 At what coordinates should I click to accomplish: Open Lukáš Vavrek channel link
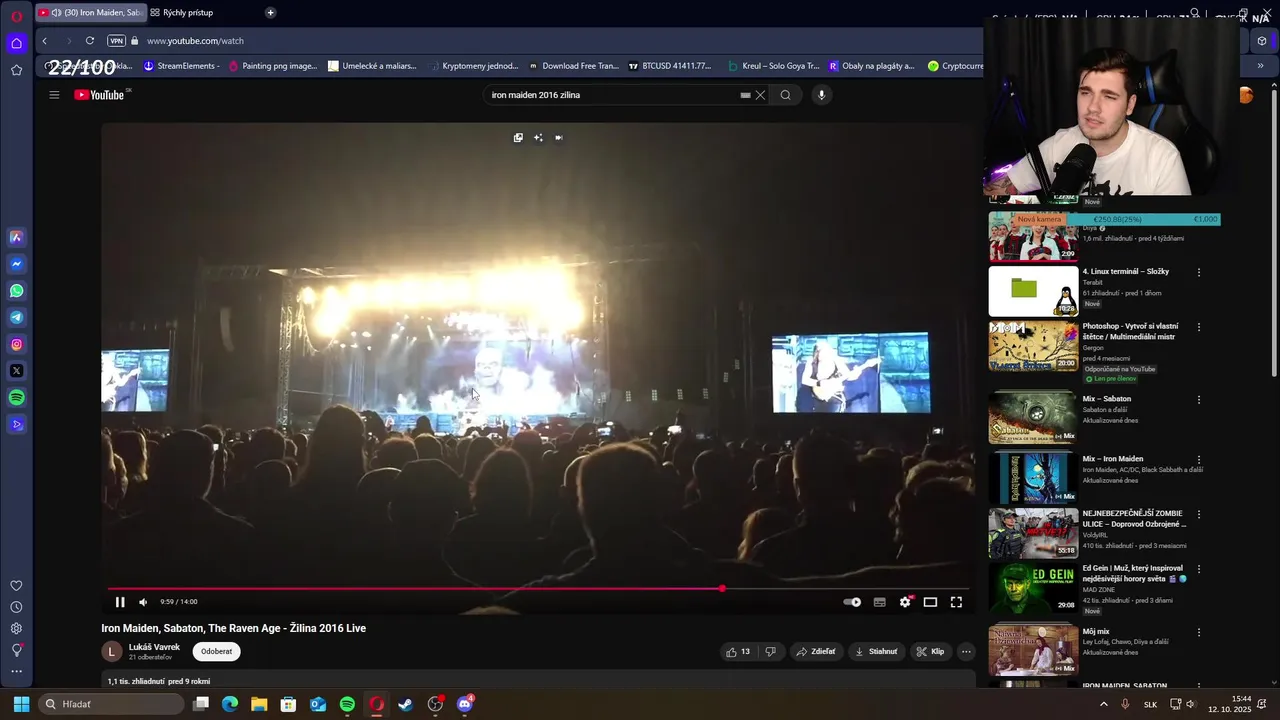154,647
